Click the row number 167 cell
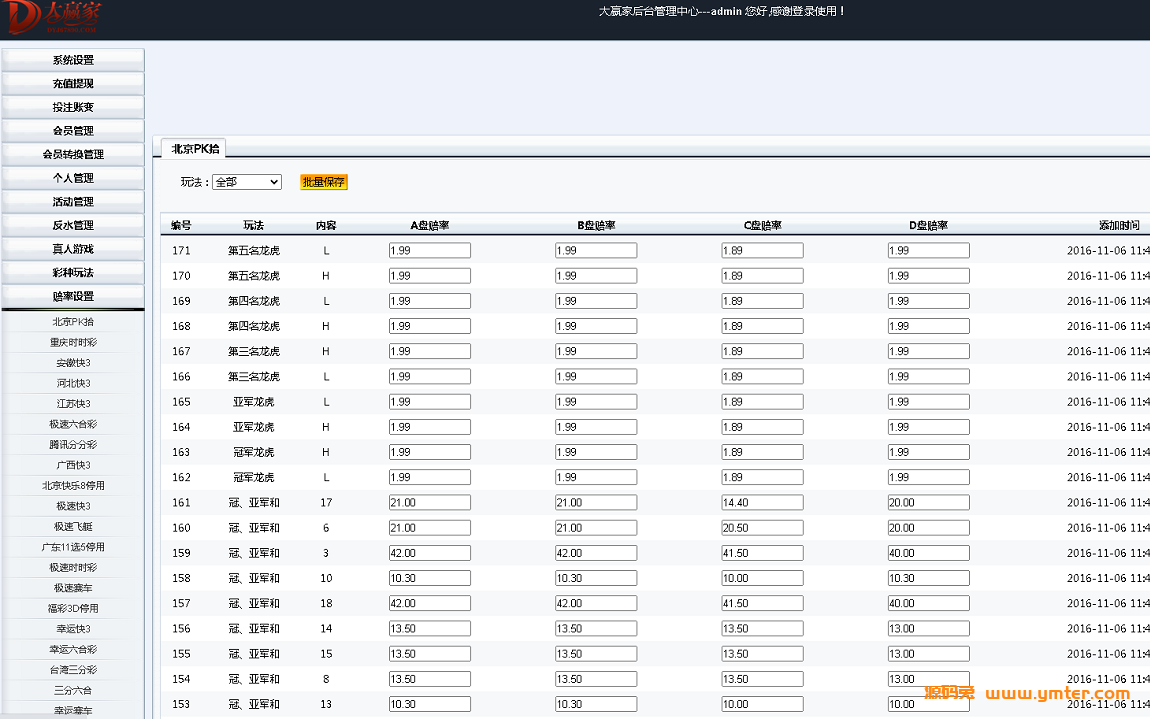 181,351
